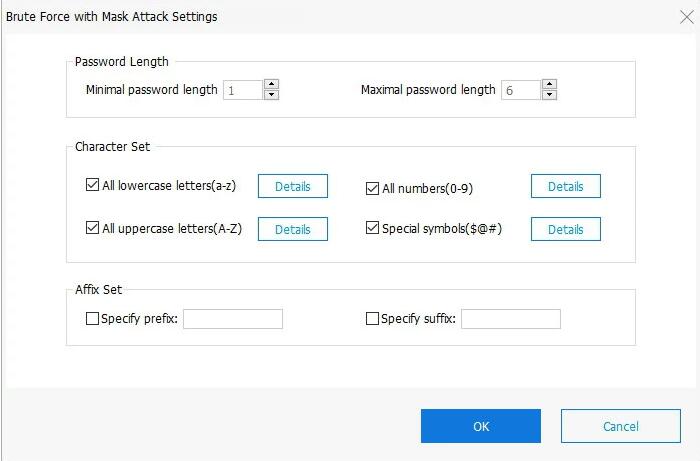700x461 pixels.
Task: Enable the Specify suffix checkbox
Action: 372,319
